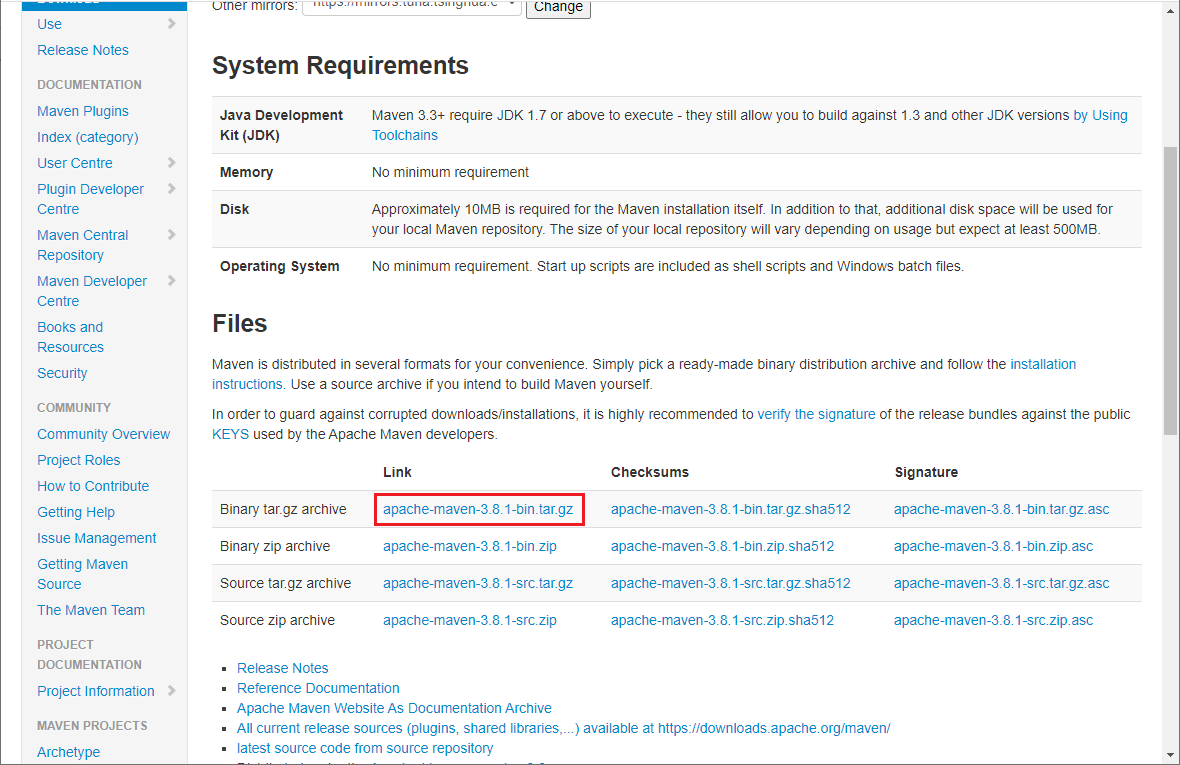Expand the User Centre submenu arrow
1180x765 pixels.
click(x=172, y=163)
